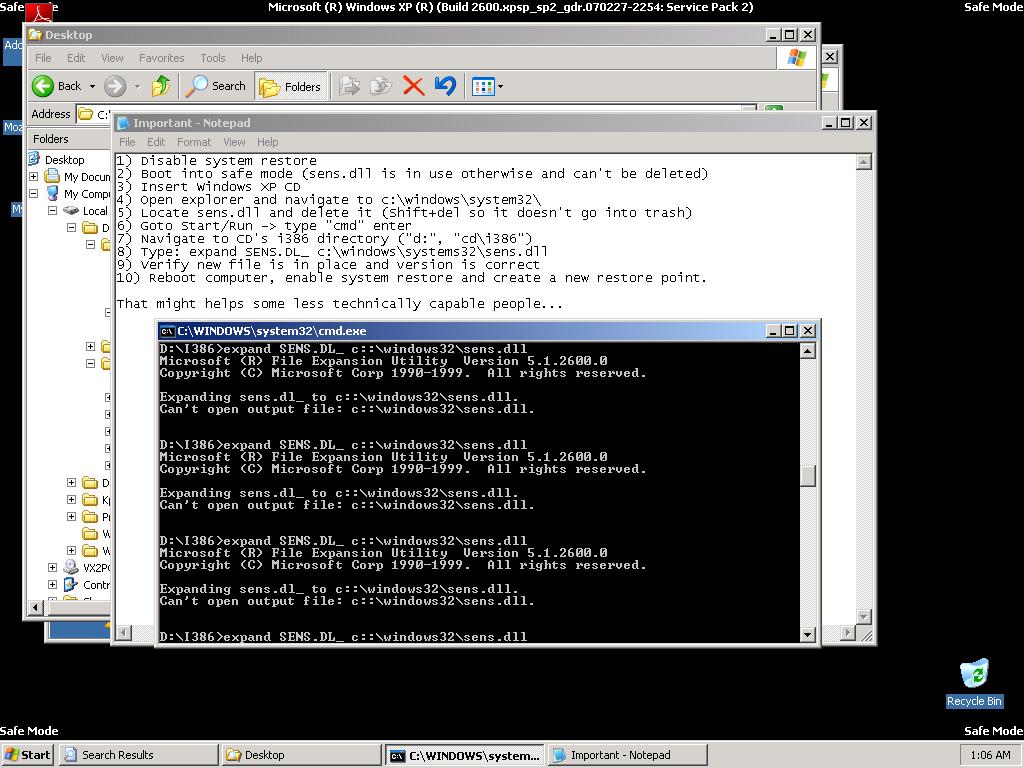Open the Favorites menu in Explorer
Viewport: 1024px width, 768px height.
coord(161,58)
